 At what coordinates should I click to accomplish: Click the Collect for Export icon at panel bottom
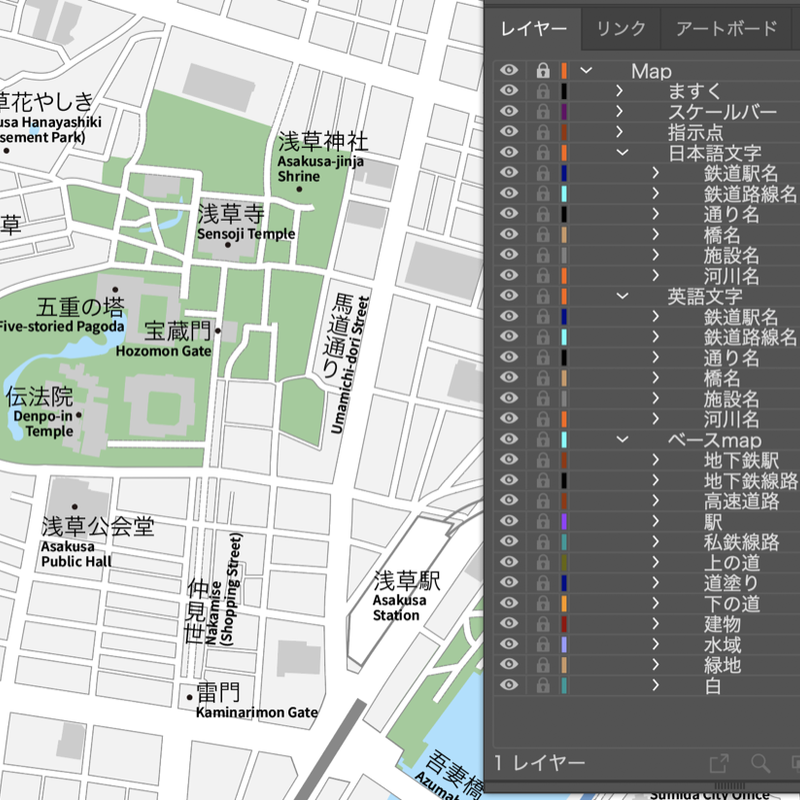click(x=718, y=764)
